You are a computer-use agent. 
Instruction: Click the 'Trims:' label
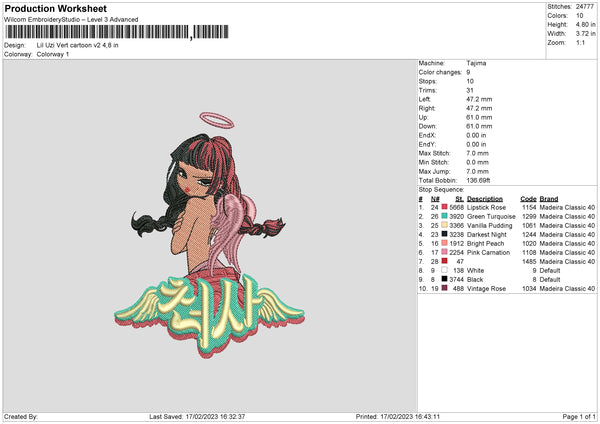(x=427, y=90)
